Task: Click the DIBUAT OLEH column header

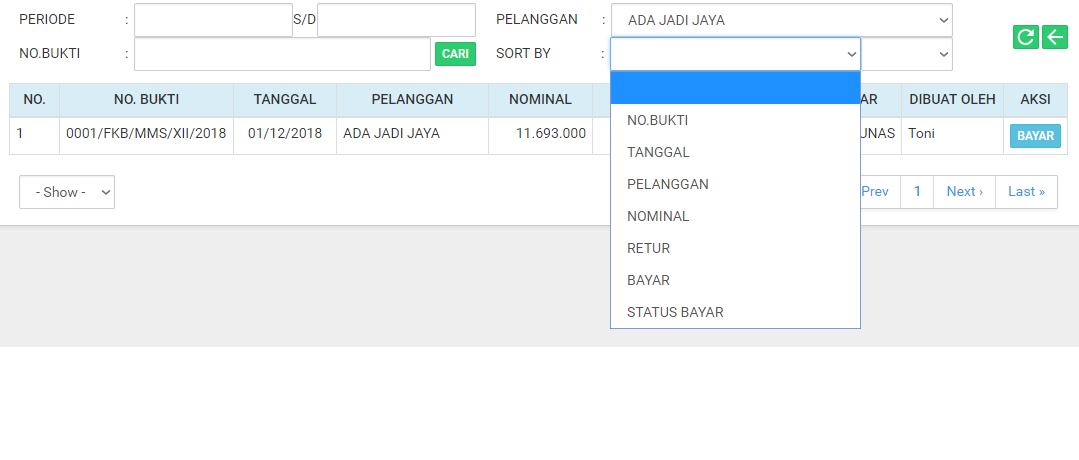Action: pyautogui.click(x=952, y=100)
